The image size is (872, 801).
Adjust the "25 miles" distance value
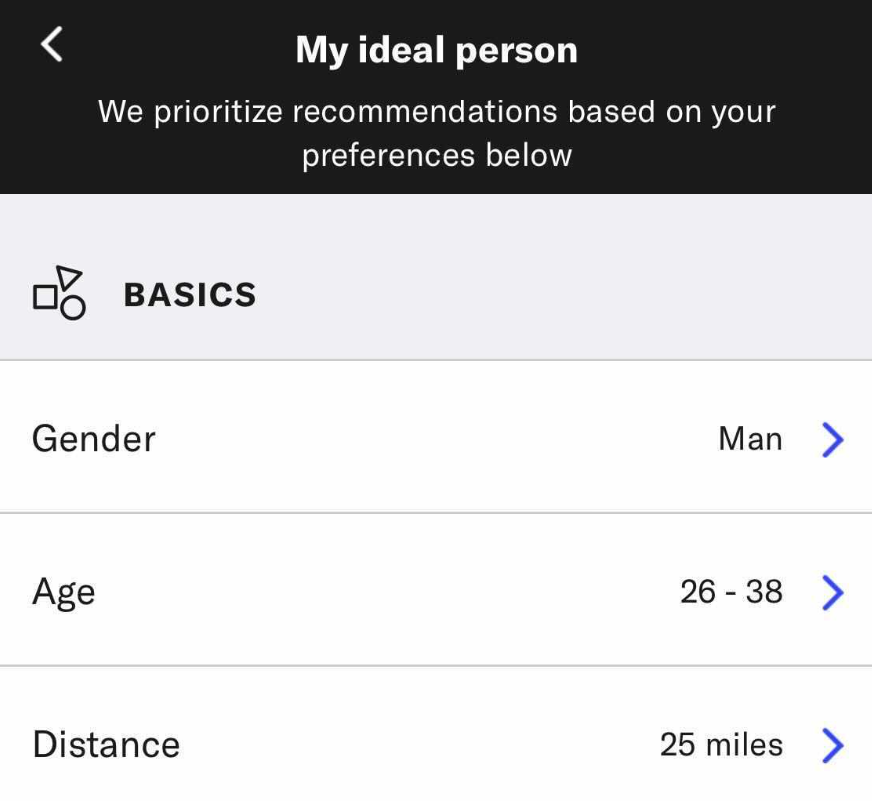(721, 744)
